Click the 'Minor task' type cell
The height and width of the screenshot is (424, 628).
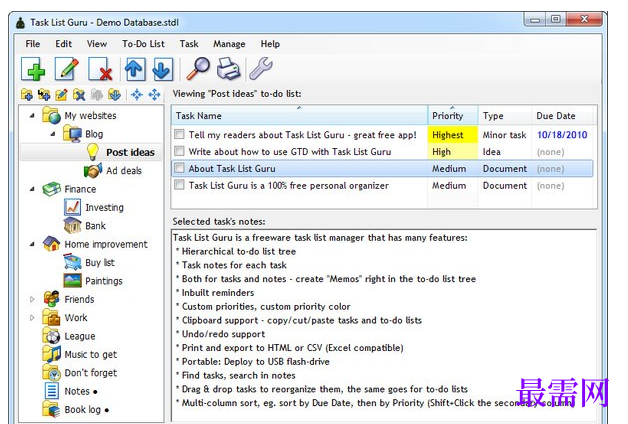[504, 135]
